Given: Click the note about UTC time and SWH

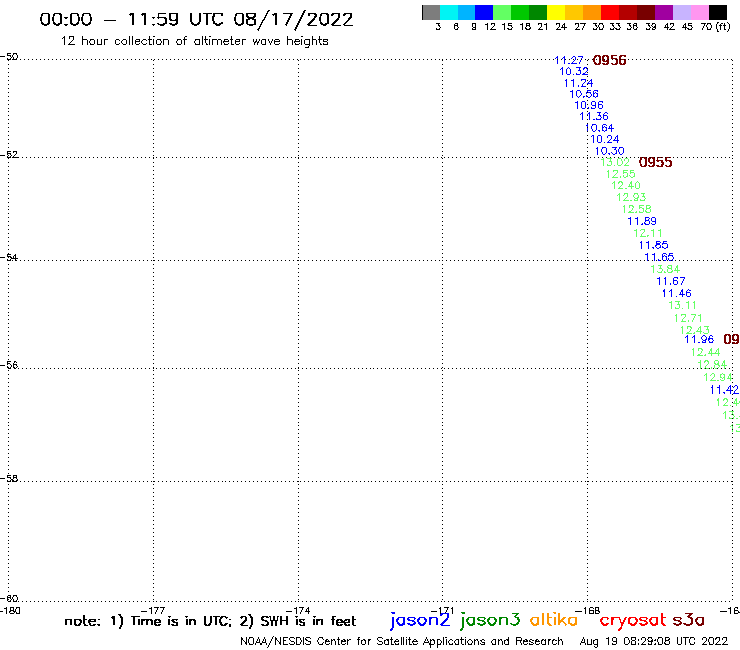Looking at the screenshot, I should pos(210,621).
